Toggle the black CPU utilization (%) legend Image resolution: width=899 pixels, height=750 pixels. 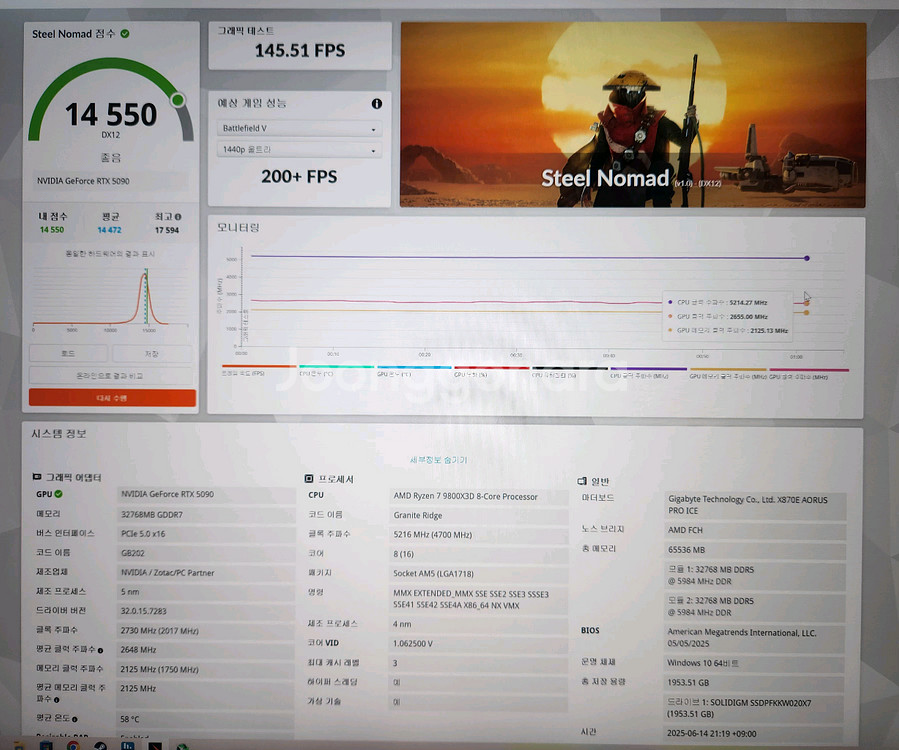click(x=569, y=372)
